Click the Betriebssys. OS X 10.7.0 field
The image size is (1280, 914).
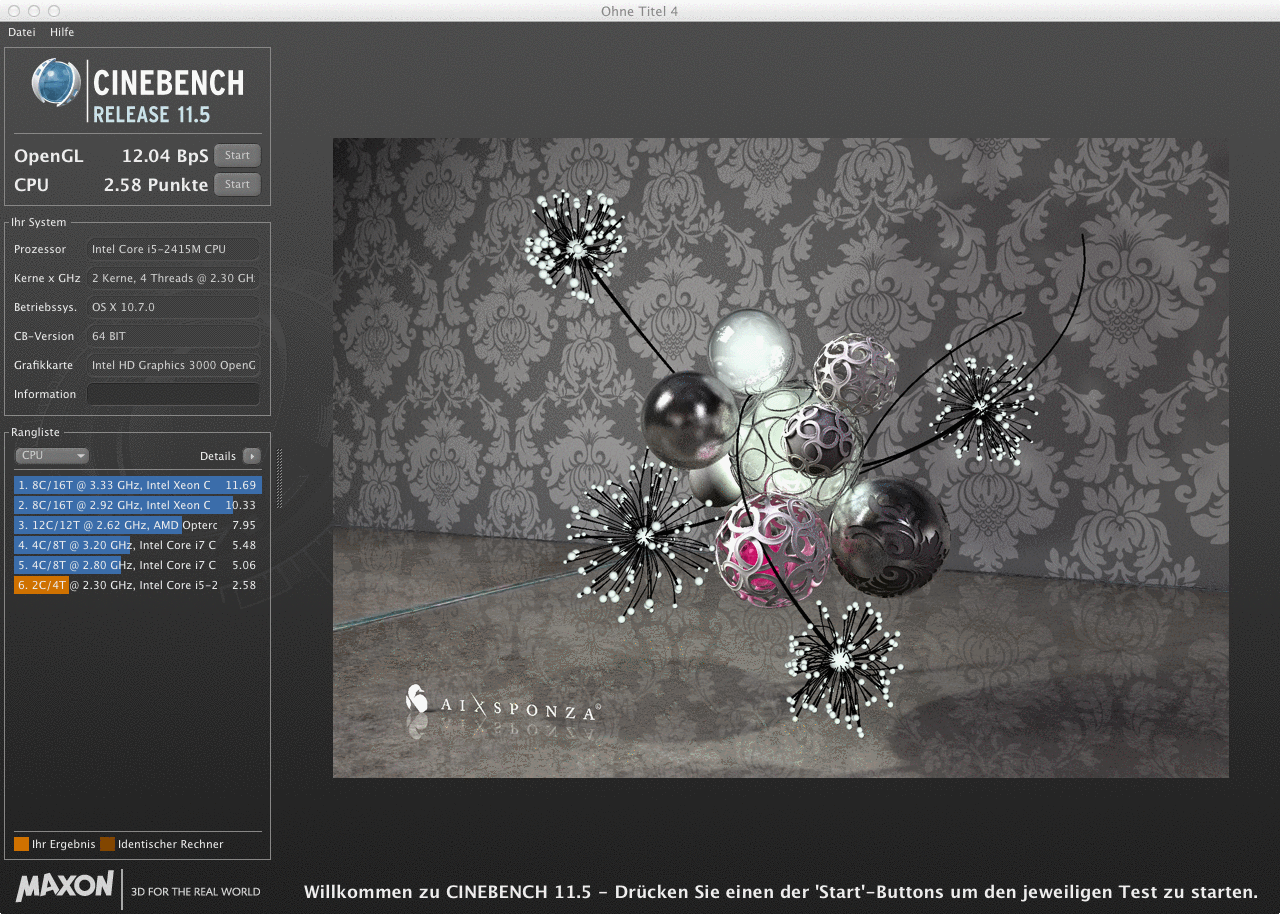click(x=173, y=307)
